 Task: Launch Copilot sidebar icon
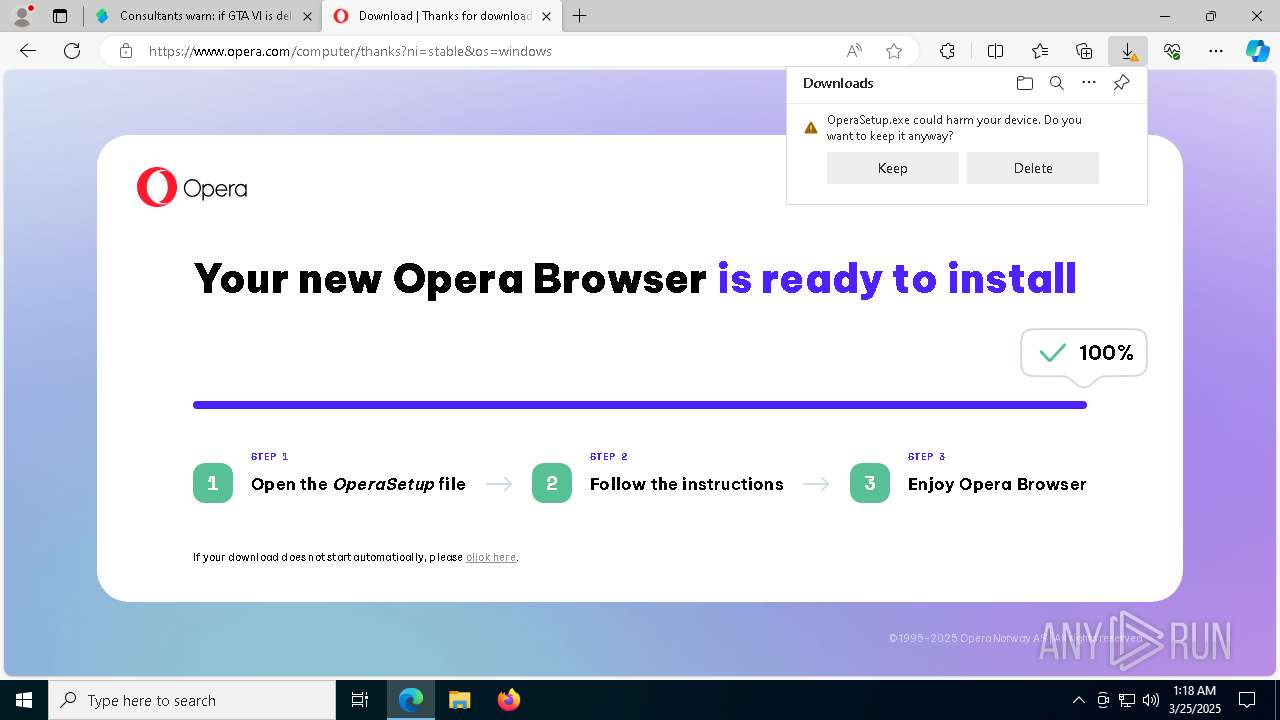[1257, 51]
